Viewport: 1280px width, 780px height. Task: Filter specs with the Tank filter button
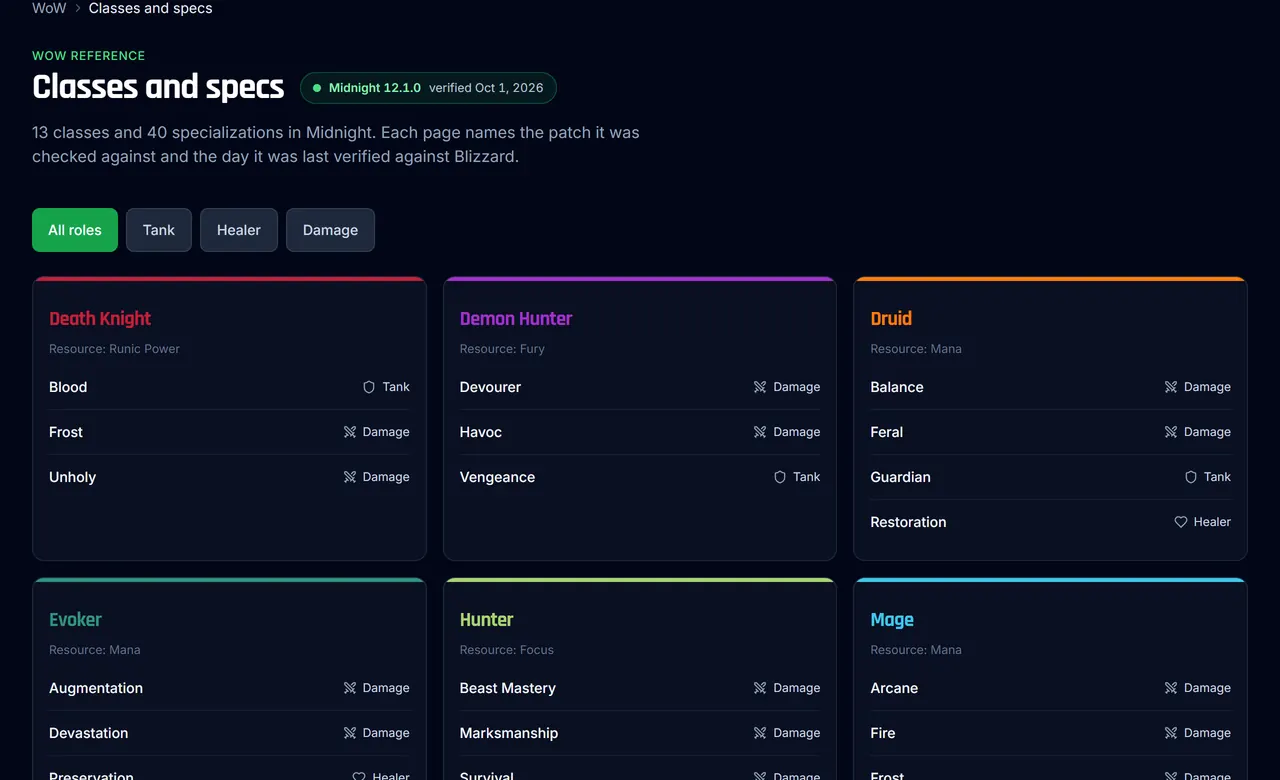(x=159, y=230)
